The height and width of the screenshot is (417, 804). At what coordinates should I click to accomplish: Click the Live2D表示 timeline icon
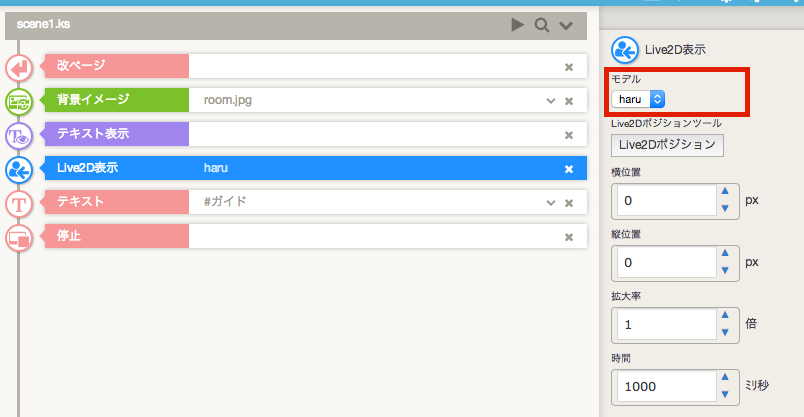click(19, 169)
